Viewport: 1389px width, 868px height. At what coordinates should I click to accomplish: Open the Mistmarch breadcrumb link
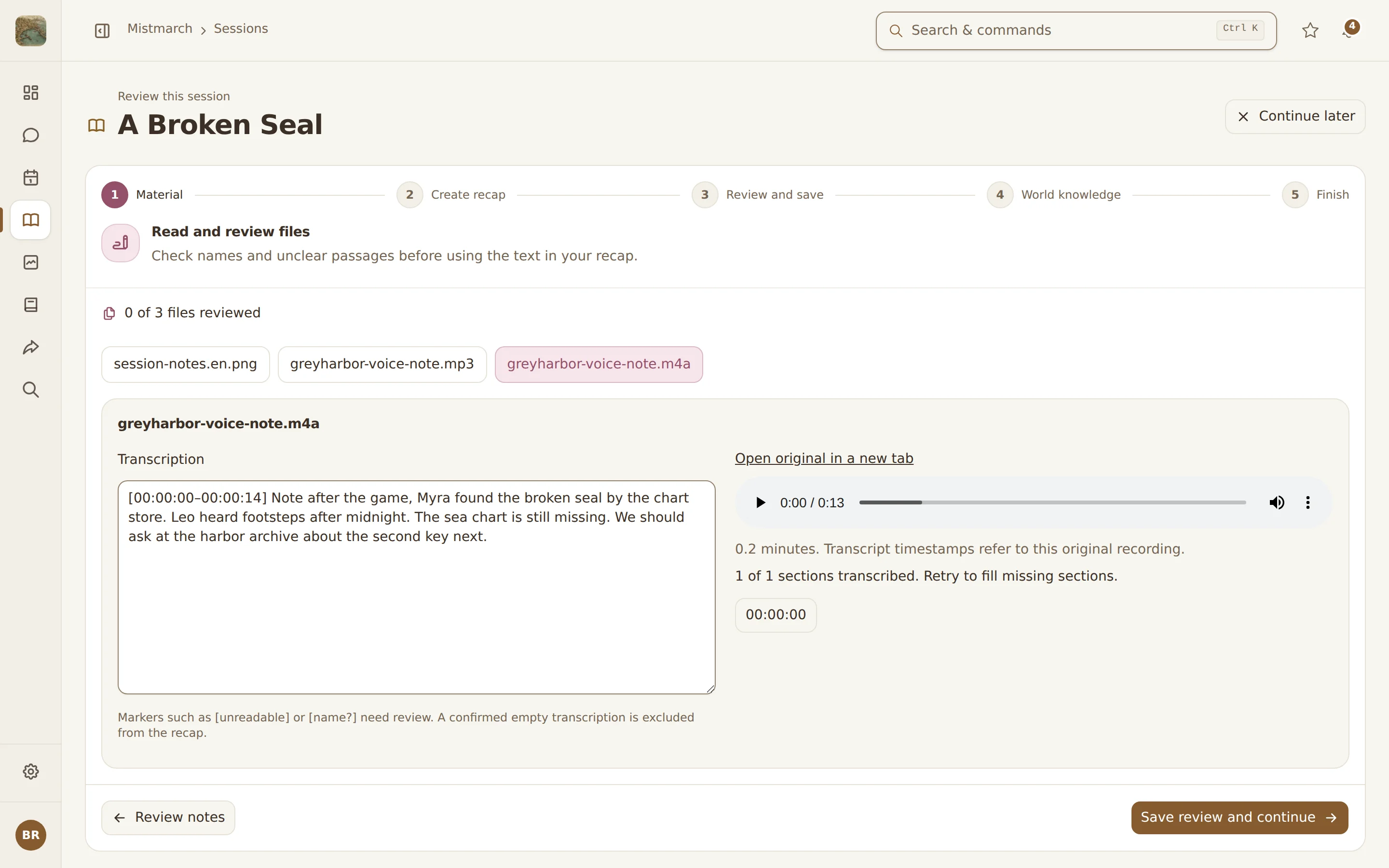pyautogui.click(x=160, y=29)
